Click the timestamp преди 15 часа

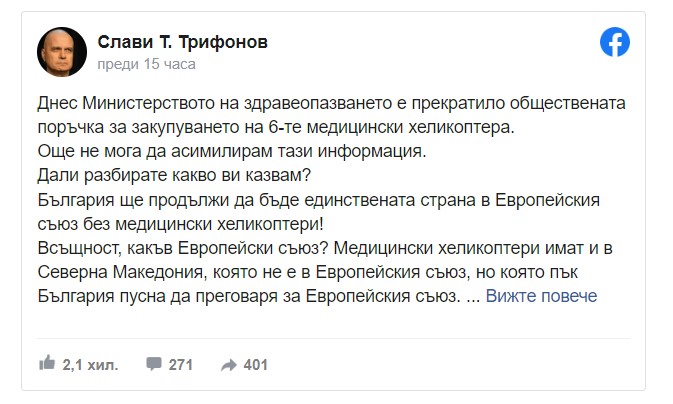click(x=146, y=64)
